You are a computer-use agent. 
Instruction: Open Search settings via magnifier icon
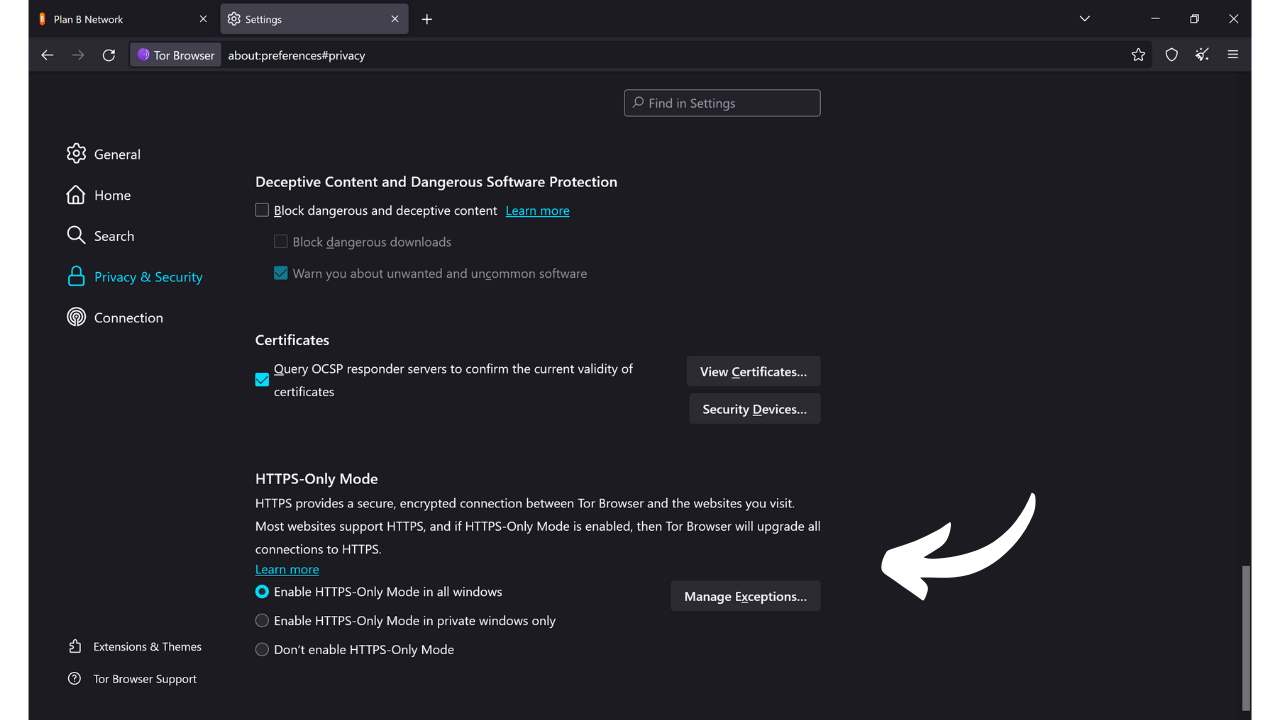click(x=76, y=235)
